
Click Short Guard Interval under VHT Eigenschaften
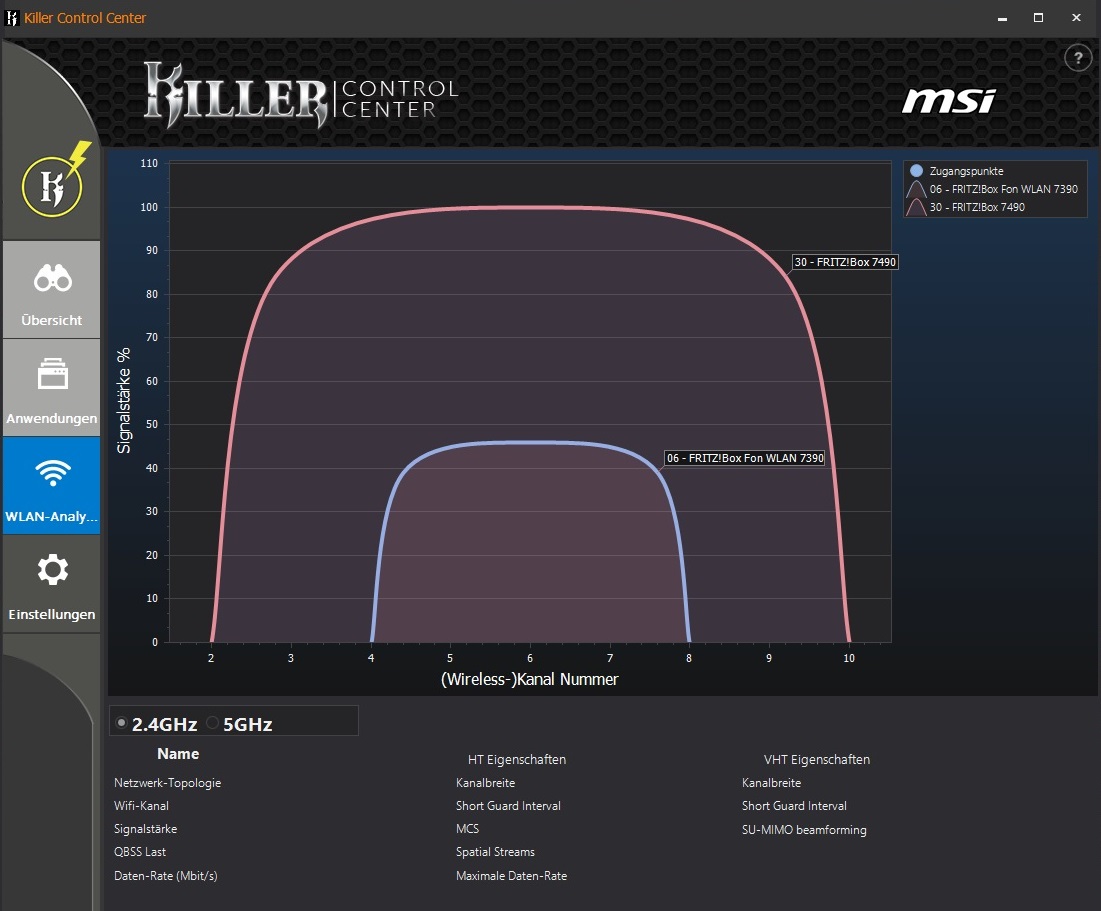794,806
